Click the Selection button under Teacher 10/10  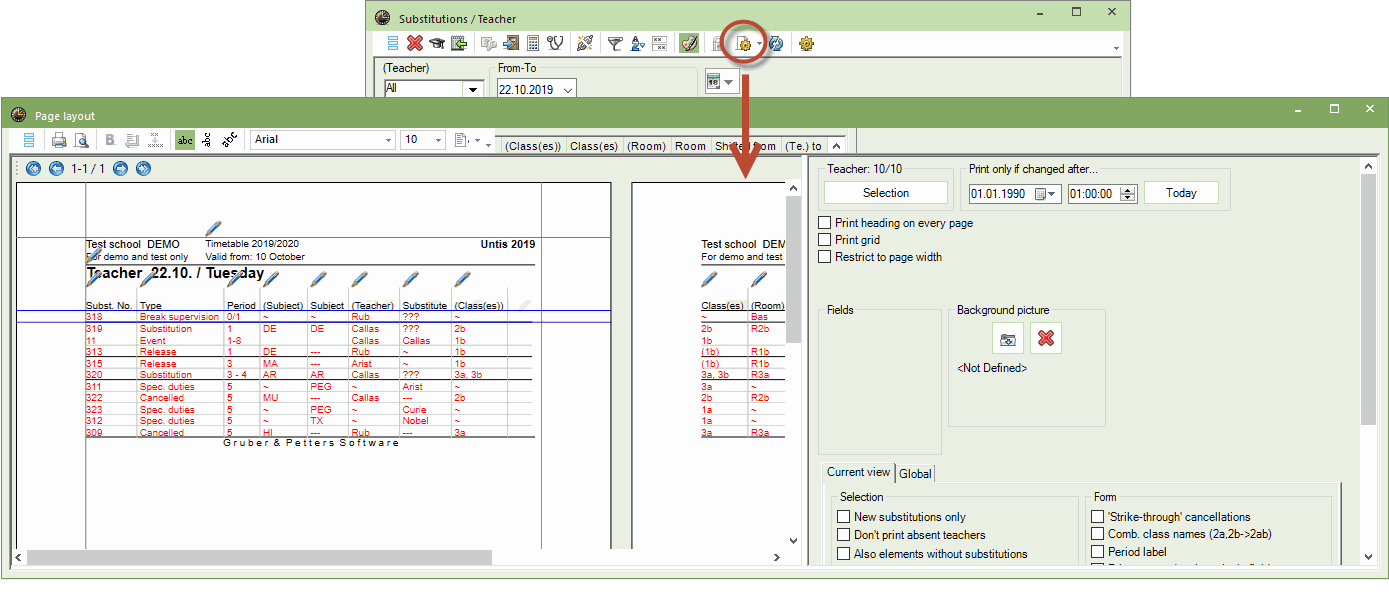point(885,193)
